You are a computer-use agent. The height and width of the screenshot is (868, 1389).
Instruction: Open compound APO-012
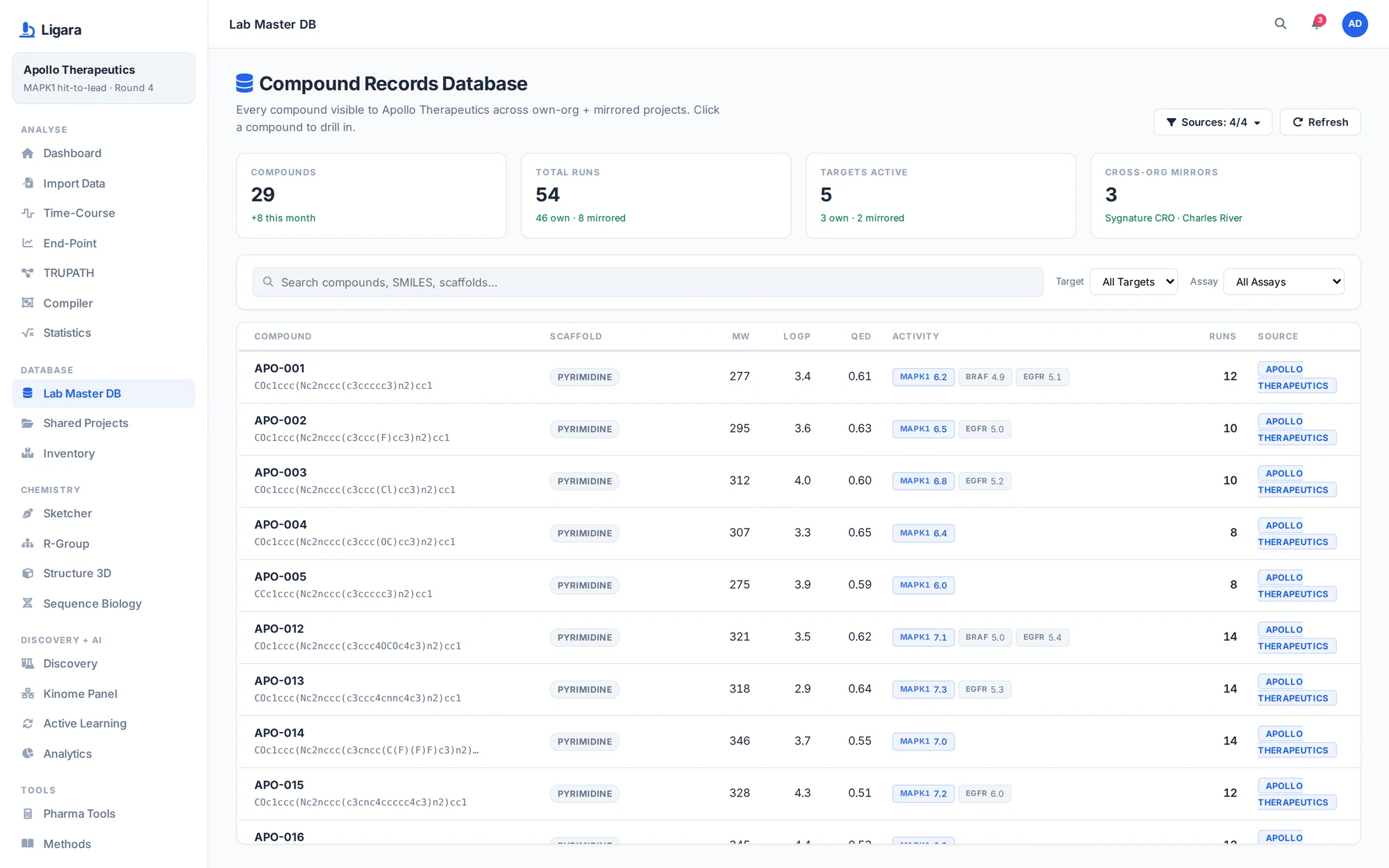[x=279, y=629]
